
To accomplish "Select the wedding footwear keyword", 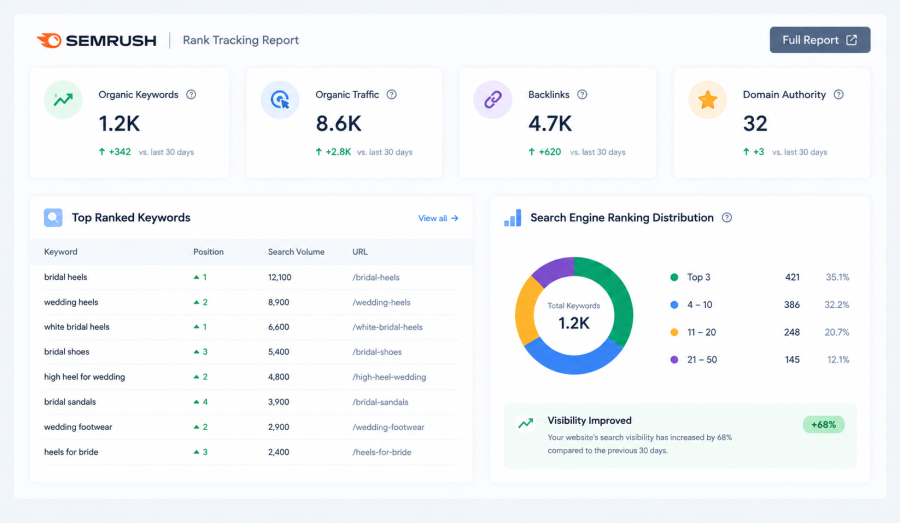I will [78, 427].
